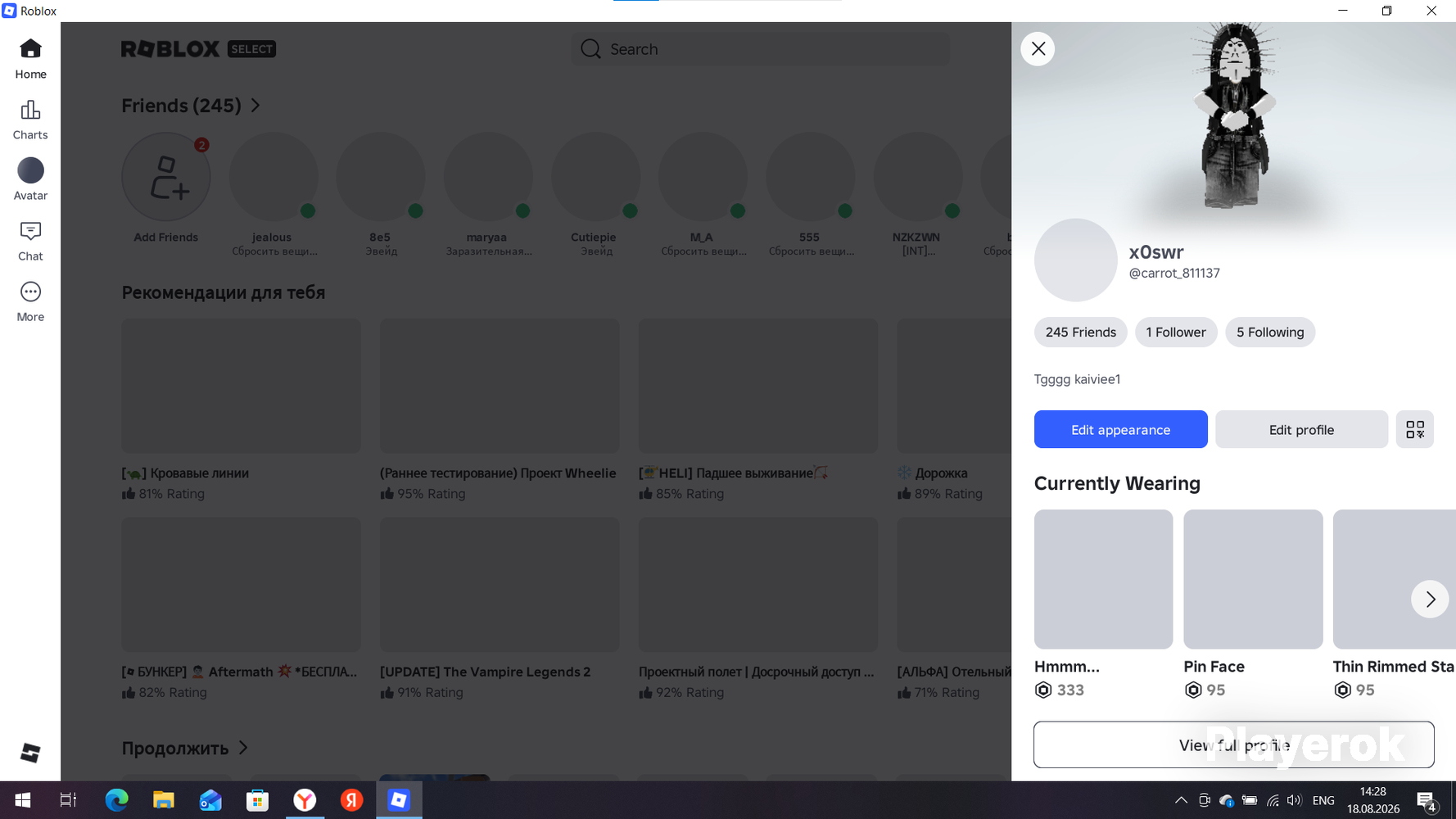The image size is (1456, 819).
Task: Open Outlook mail from the taskbar
Action: point(210,800)
